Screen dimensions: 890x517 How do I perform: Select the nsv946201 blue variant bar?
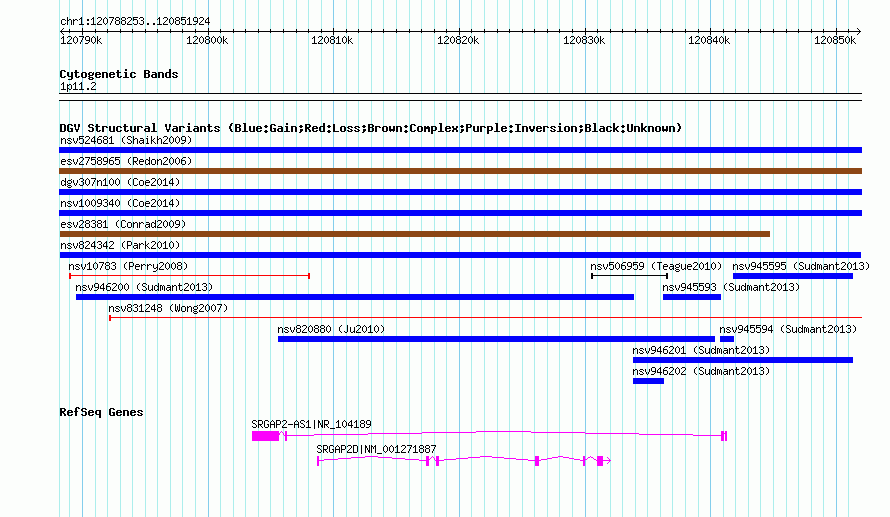pos(743,360)
